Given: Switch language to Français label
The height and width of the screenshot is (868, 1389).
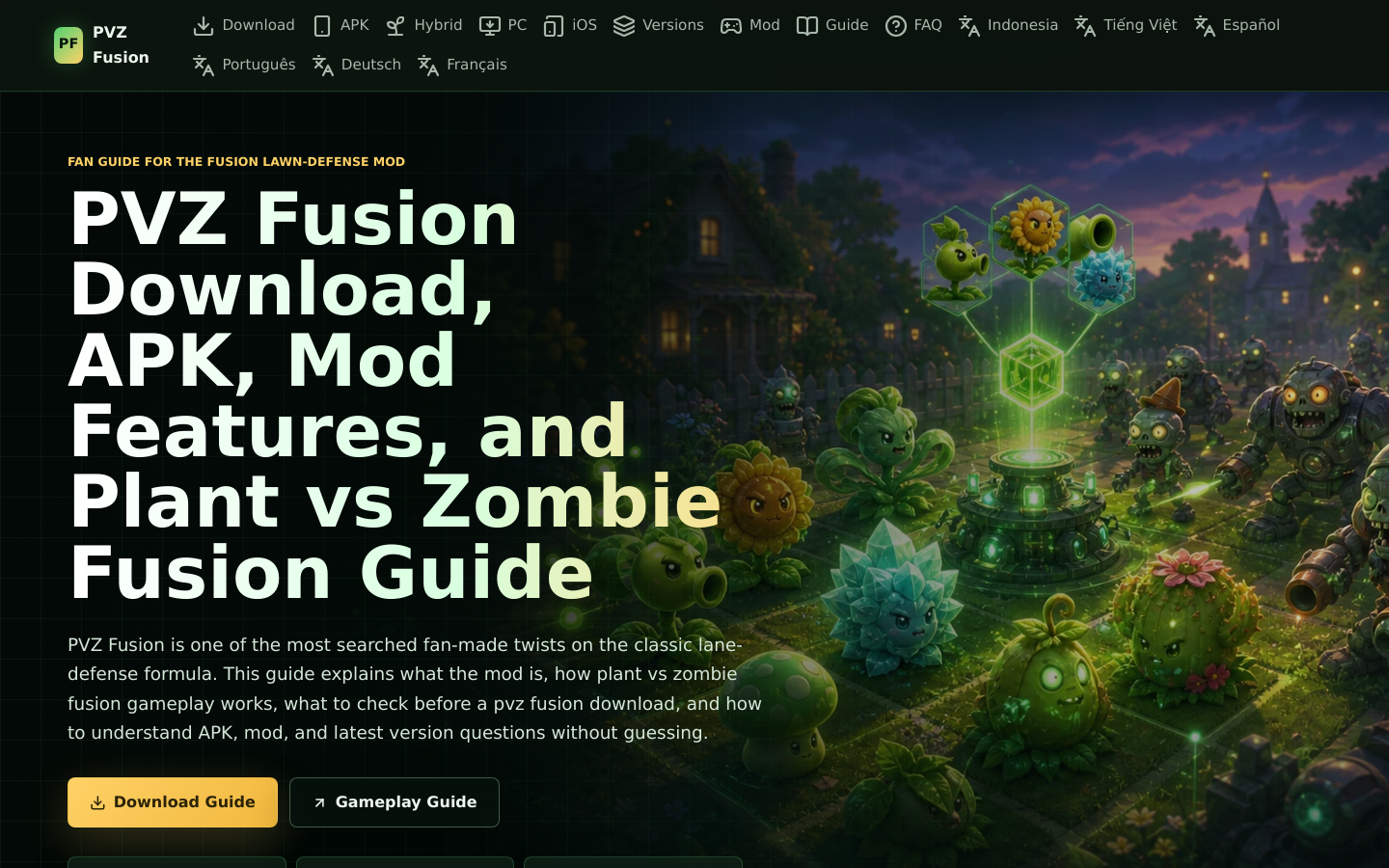Looking at the screenshot, I should 477,65.
